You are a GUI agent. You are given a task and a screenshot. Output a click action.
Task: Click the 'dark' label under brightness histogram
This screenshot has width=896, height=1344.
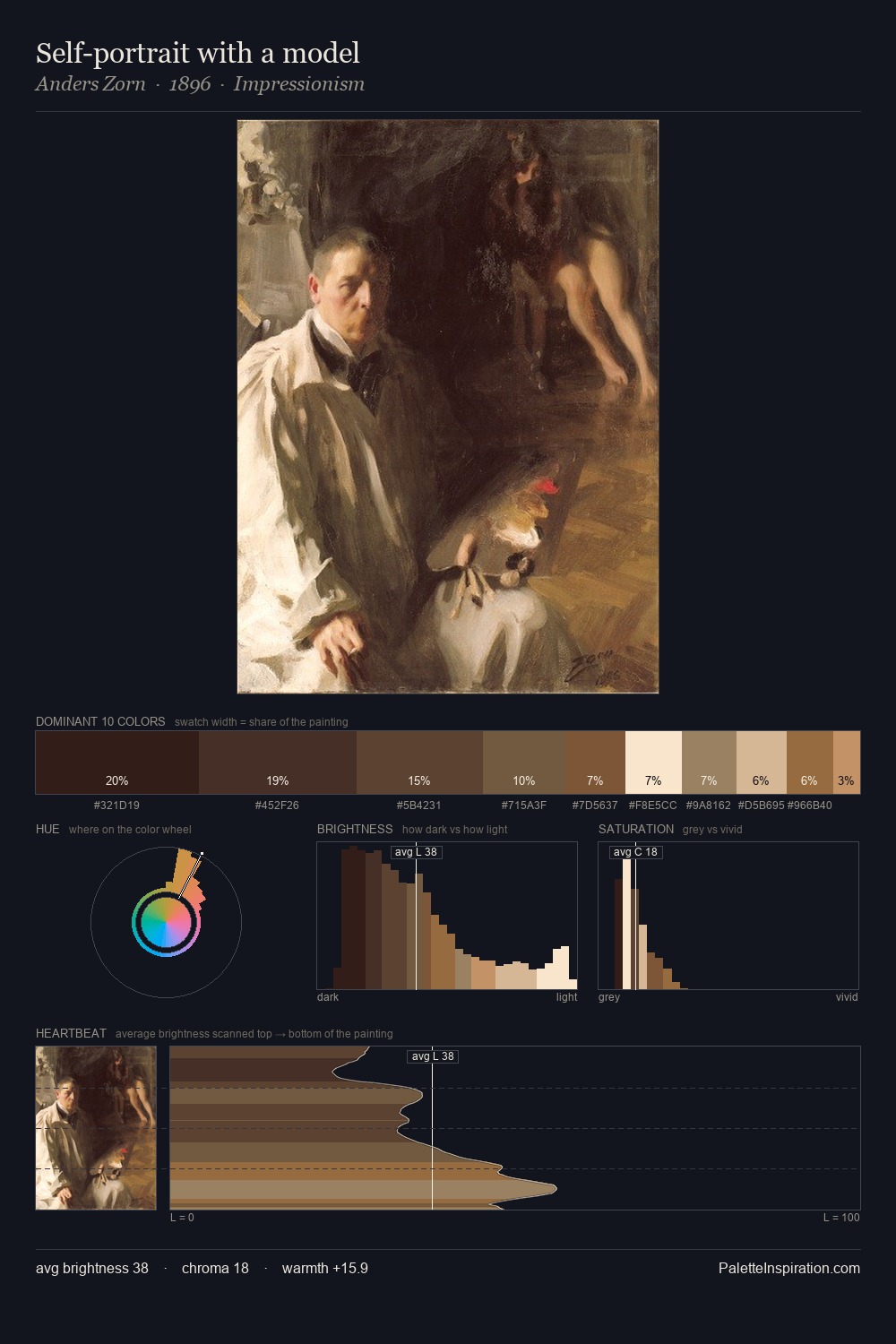[328, 997]
